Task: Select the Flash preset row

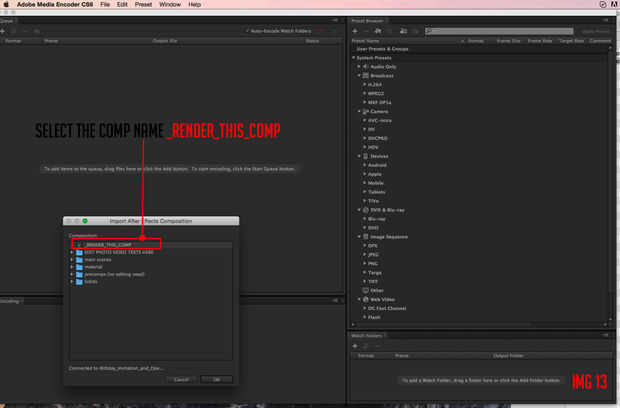Action: [479, 317]
